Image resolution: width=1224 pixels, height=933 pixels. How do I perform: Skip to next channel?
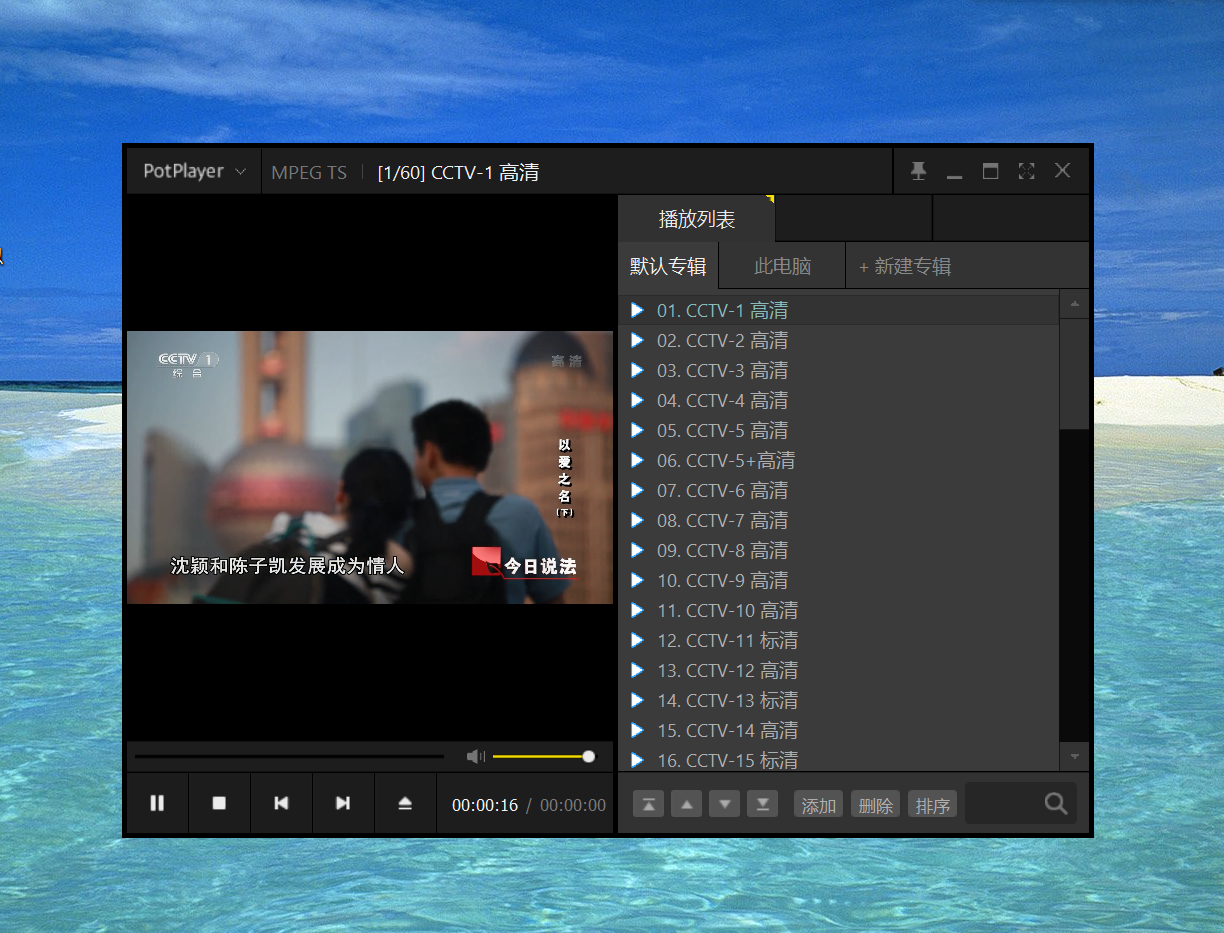pos(343,803)
